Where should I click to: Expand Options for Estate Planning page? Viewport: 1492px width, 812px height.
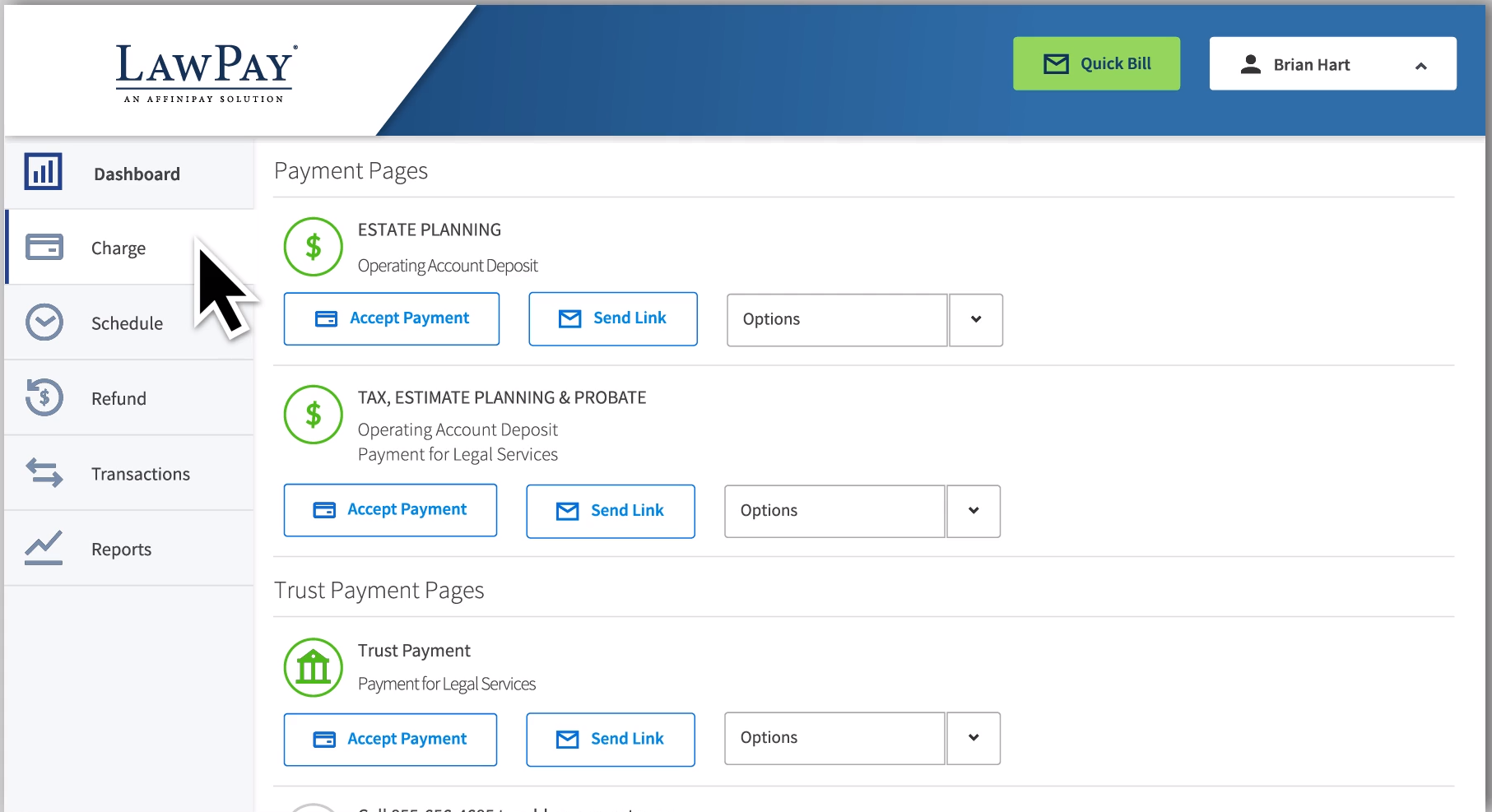tap(976, 320)
